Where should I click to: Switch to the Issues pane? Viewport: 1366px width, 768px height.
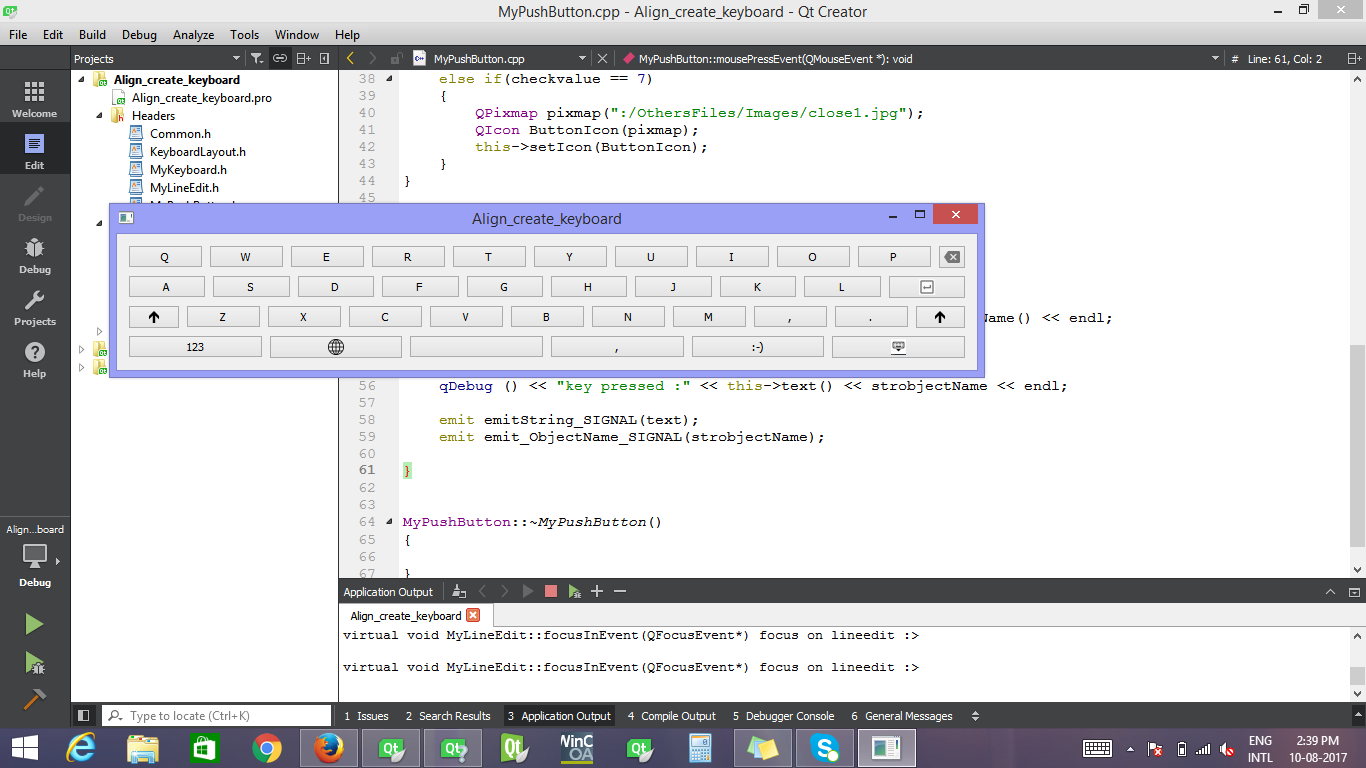366,716
